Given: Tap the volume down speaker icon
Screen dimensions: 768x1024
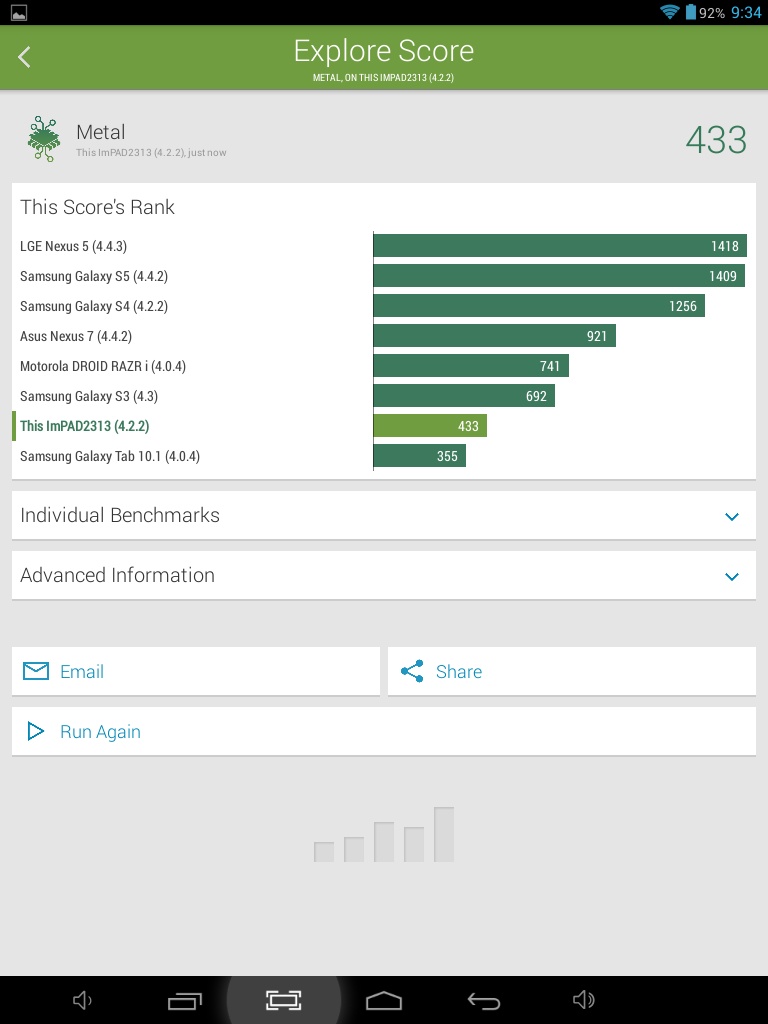Looking at the screenshot, I should (83, 1000).
